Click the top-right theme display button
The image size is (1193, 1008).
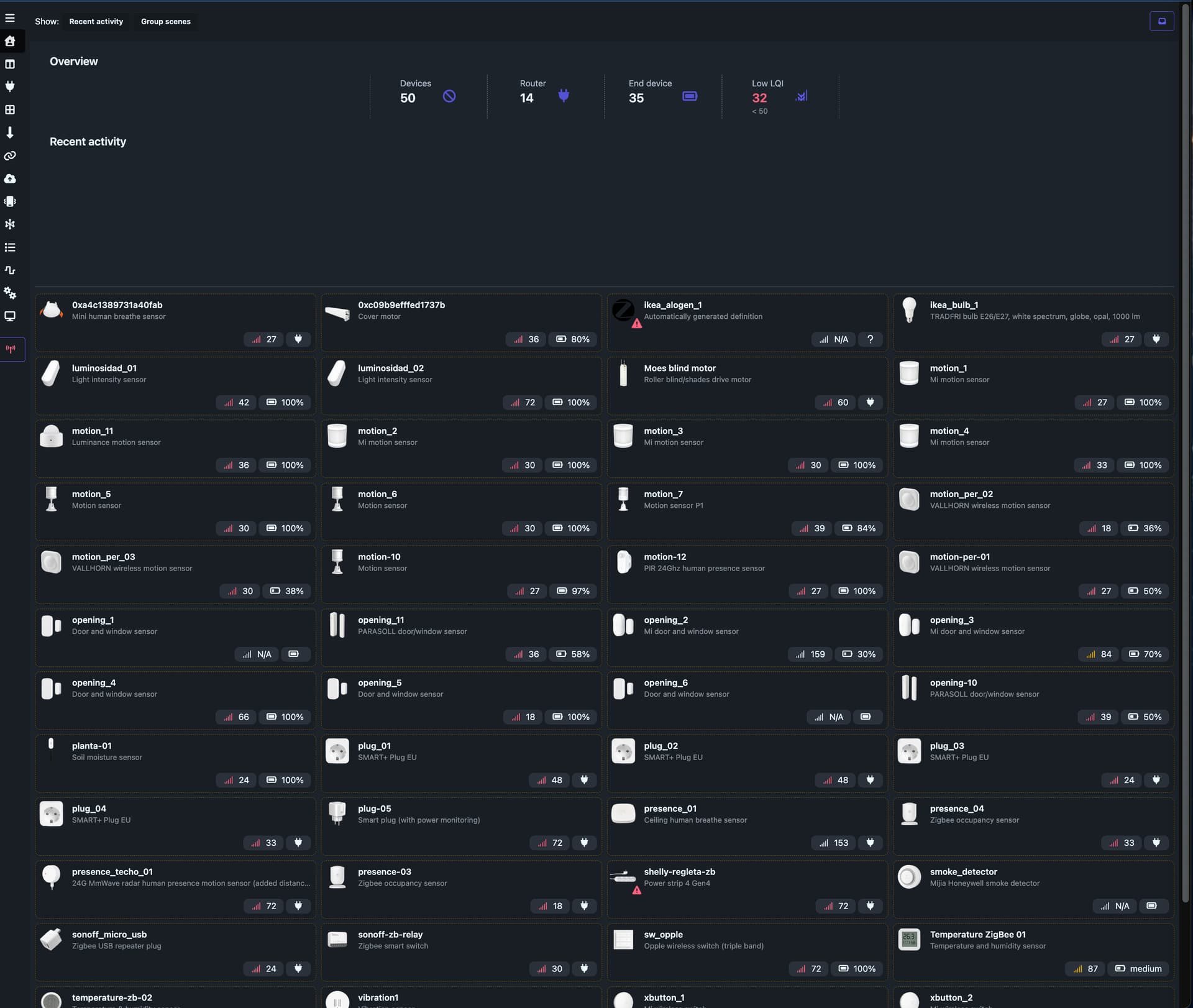(1161, 21)
